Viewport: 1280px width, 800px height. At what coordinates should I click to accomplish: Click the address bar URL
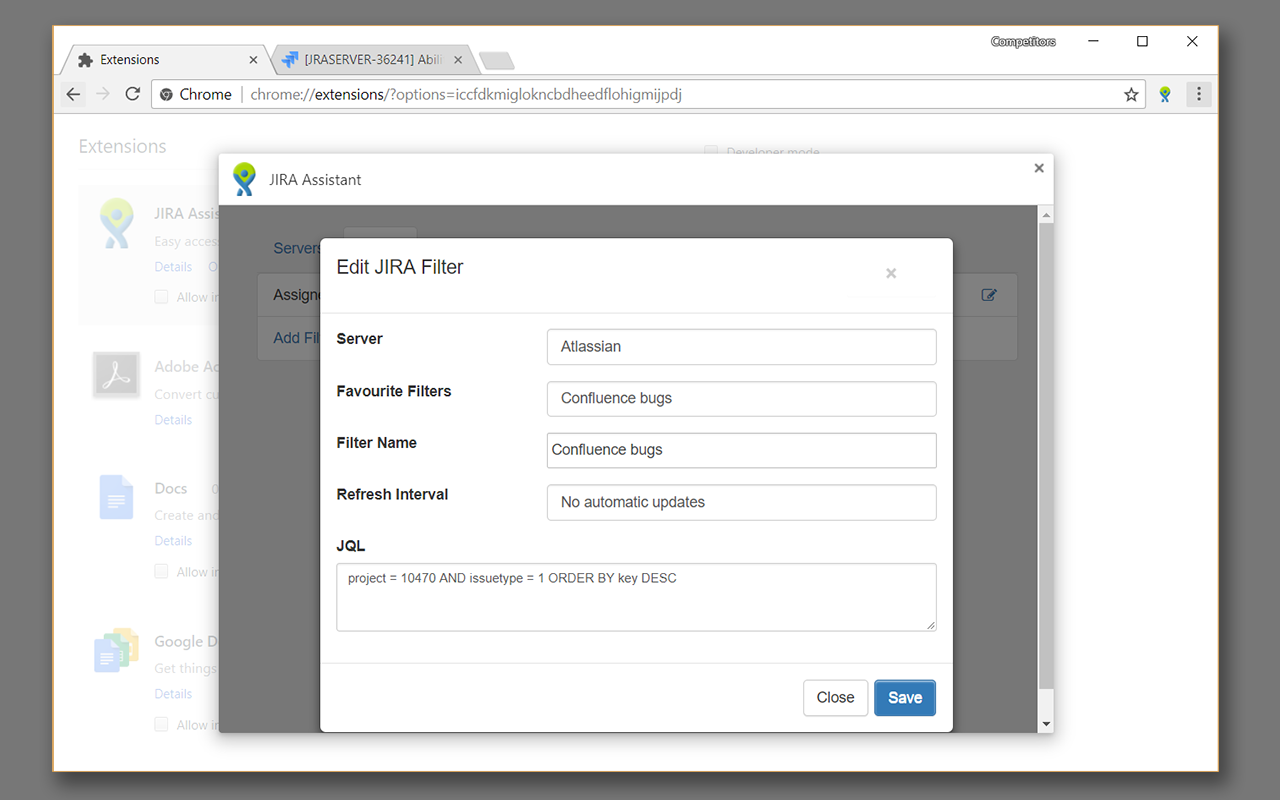click(466, 94)
